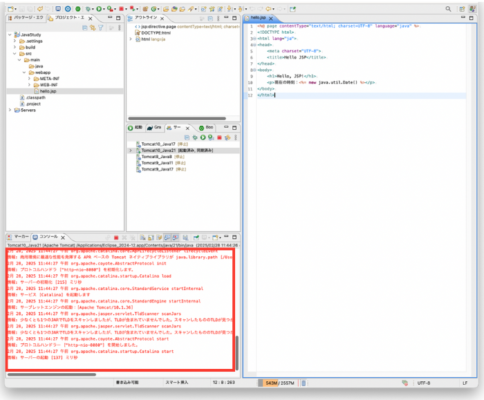Terminate process with red square in Console toolbar
Viewport: 484px width, 400px height.
tap(116, 238)
